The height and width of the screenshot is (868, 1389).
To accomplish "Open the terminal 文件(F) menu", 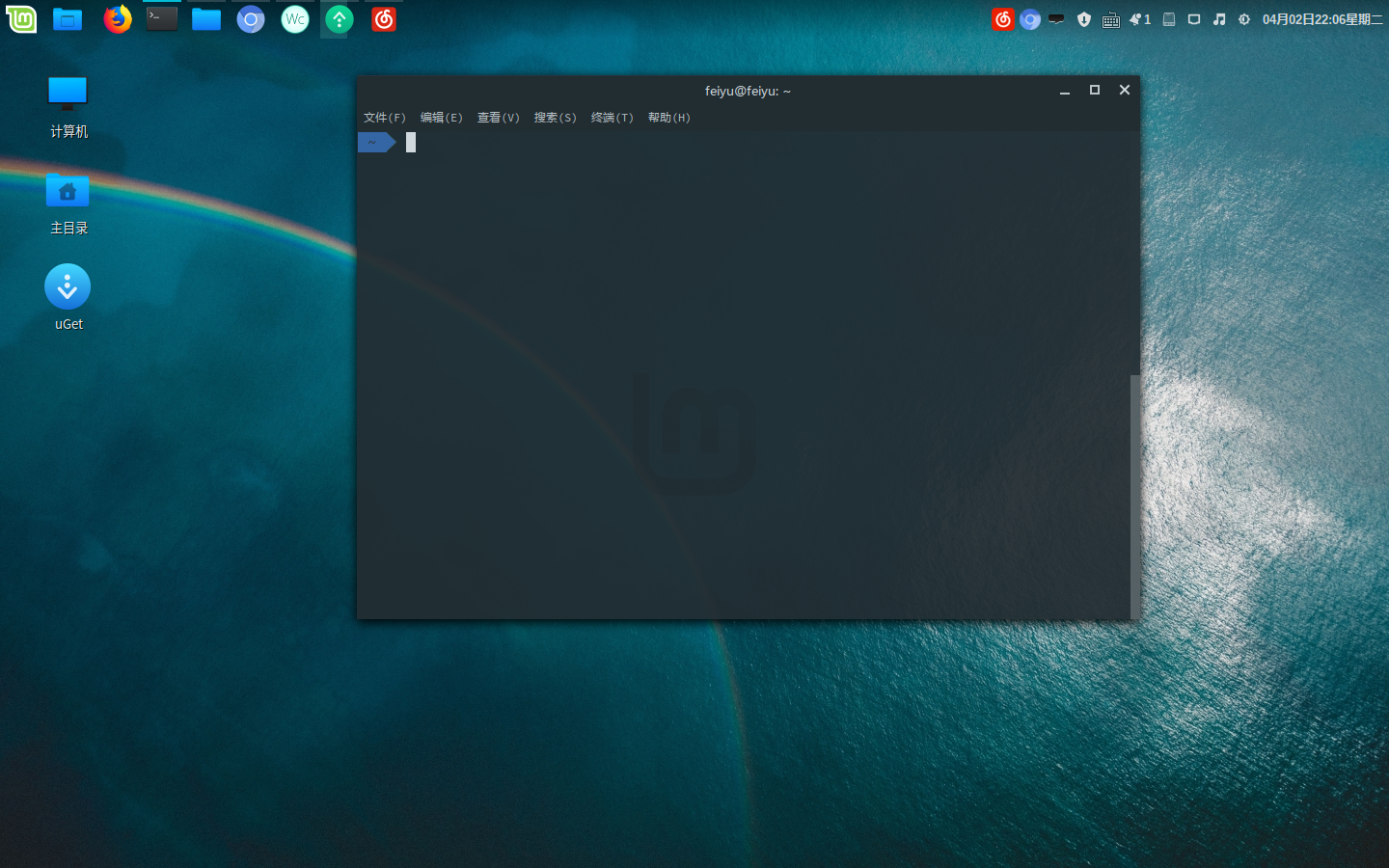I will click(x=385, y=118).
